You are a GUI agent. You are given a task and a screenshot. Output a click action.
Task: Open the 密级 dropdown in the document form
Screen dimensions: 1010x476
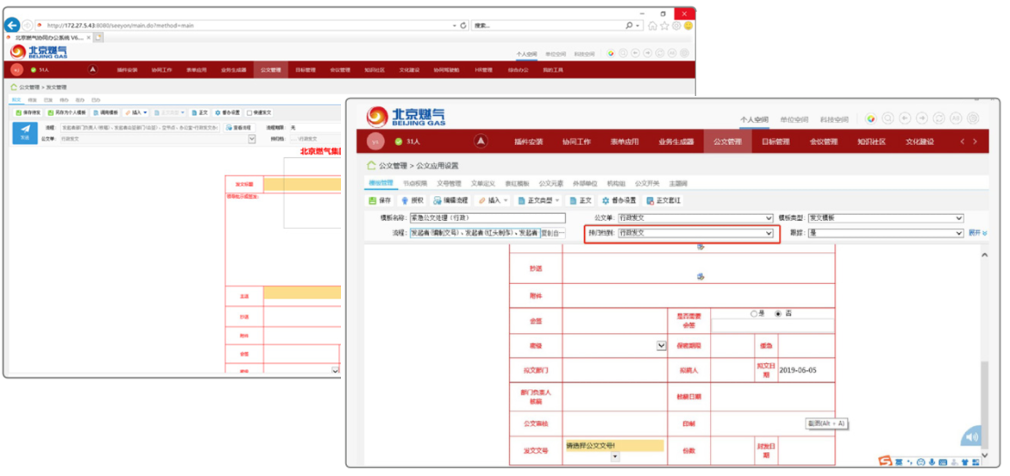[x=662, y=346]
